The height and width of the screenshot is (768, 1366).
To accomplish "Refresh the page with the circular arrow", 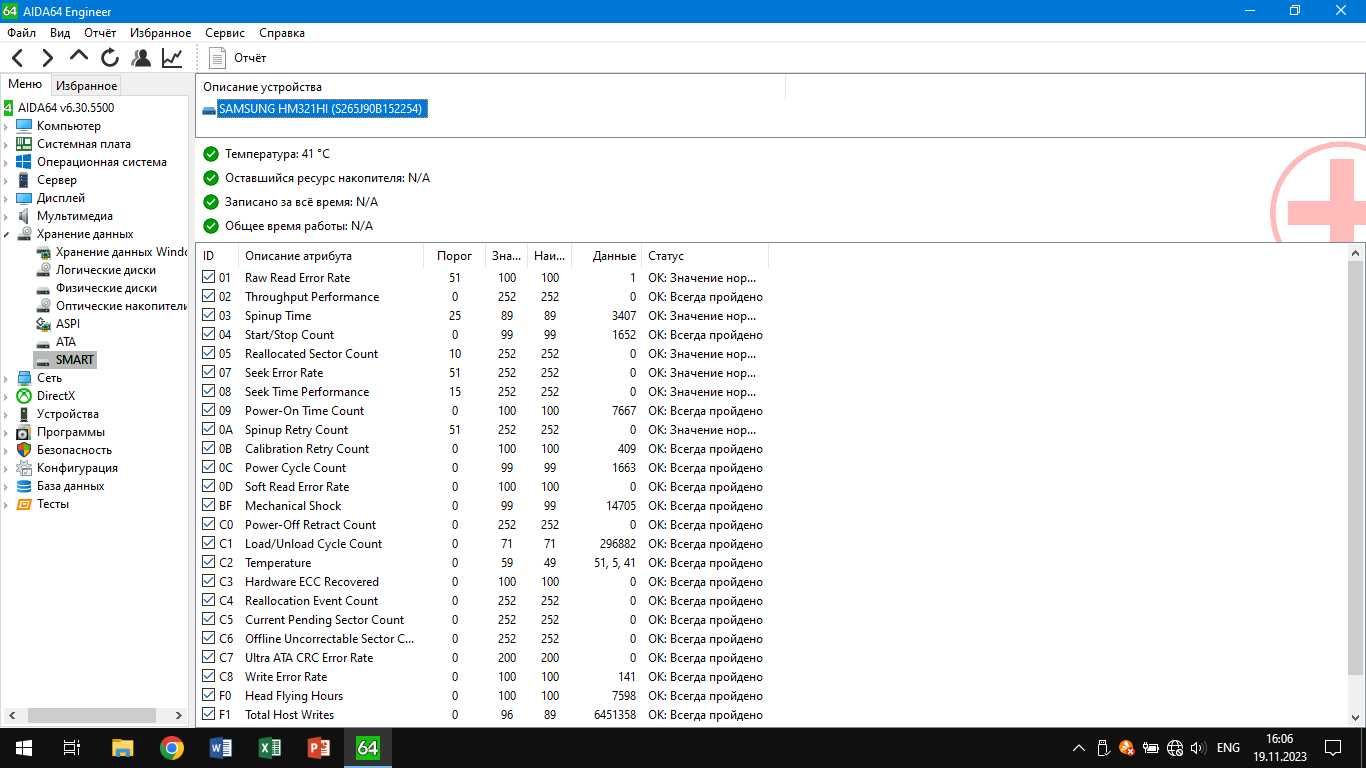I will [109, 58].
